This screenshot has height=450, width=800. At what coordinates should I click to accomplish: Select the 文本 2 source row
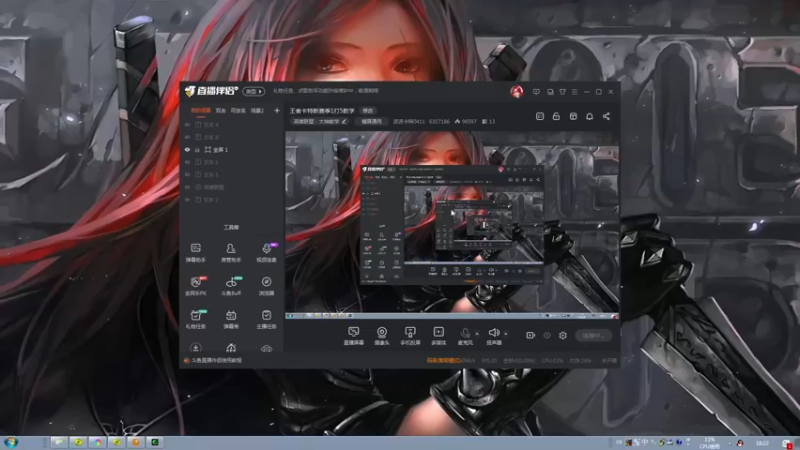[x=231, y=199]
